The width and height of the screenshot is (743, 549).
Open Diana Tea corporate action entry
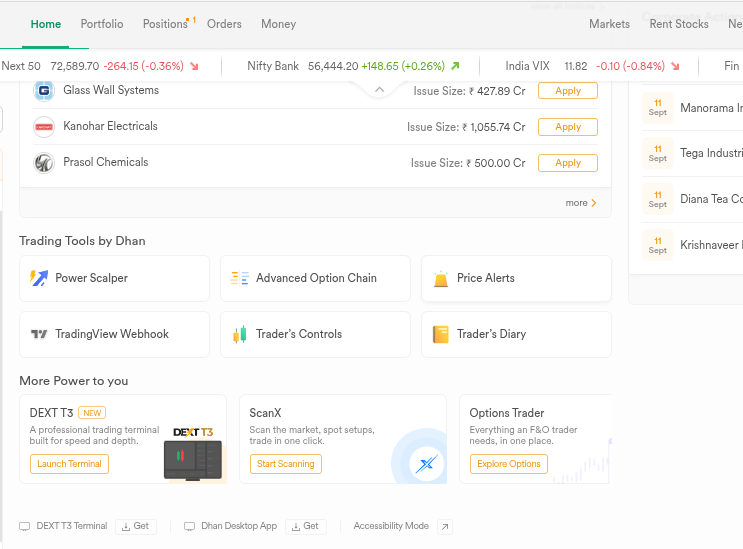[692, 199]
